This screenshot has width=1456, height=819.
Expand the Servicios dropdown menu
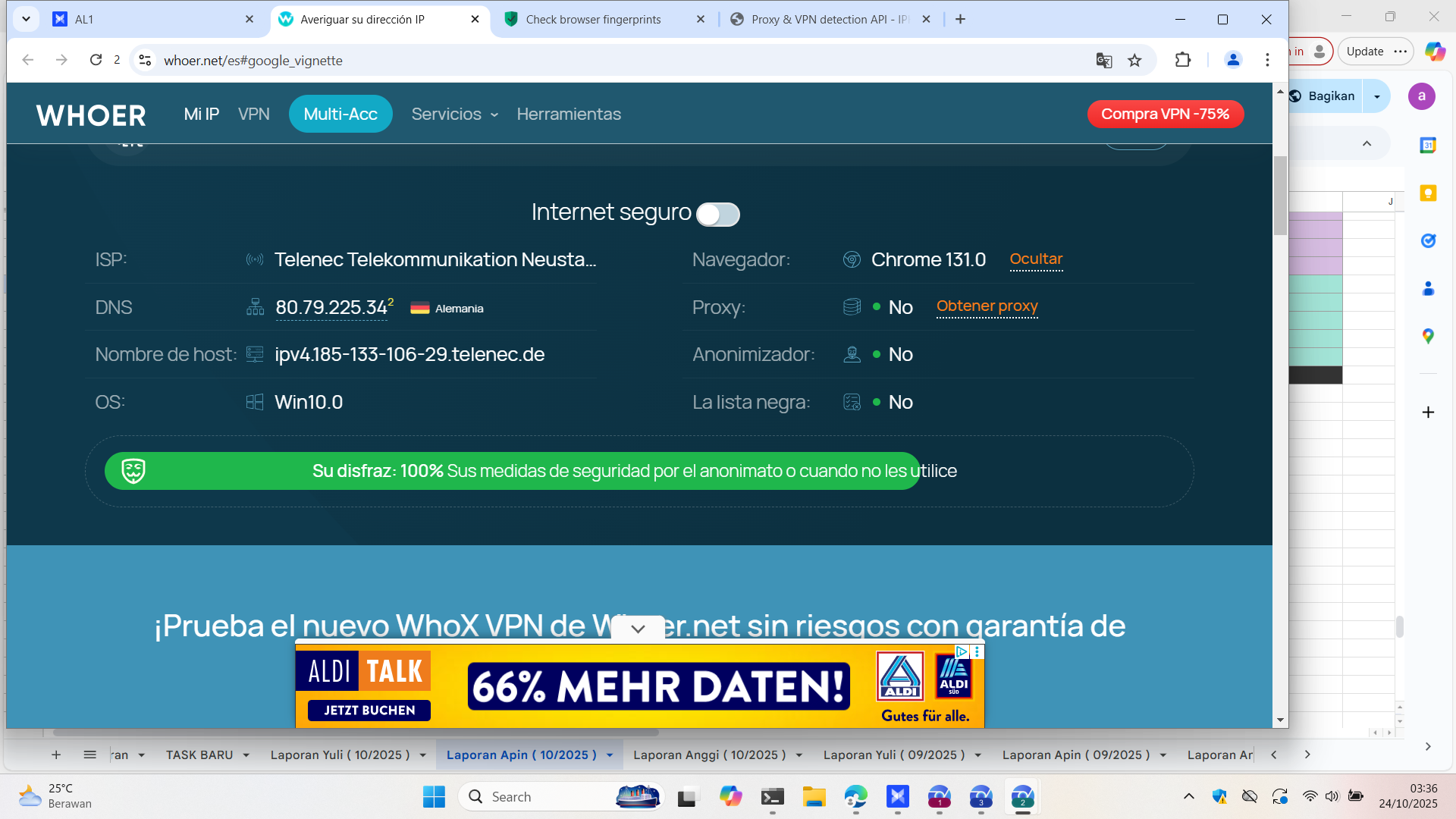click(x=455, y=115)
